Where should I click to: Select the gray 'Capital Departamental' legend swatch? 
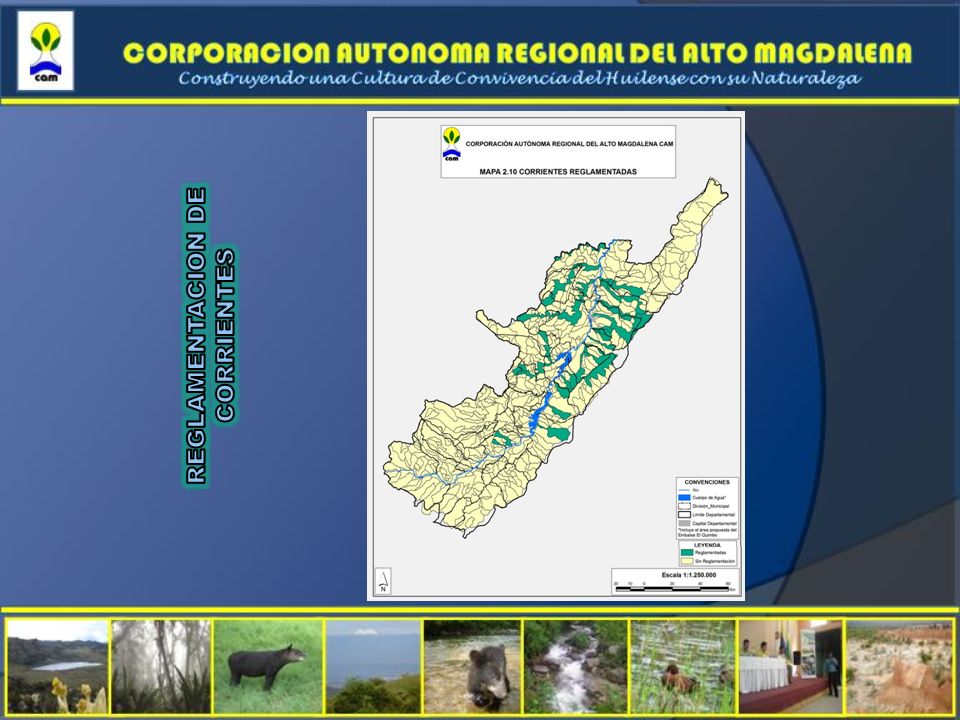click(x=684, y=523)
